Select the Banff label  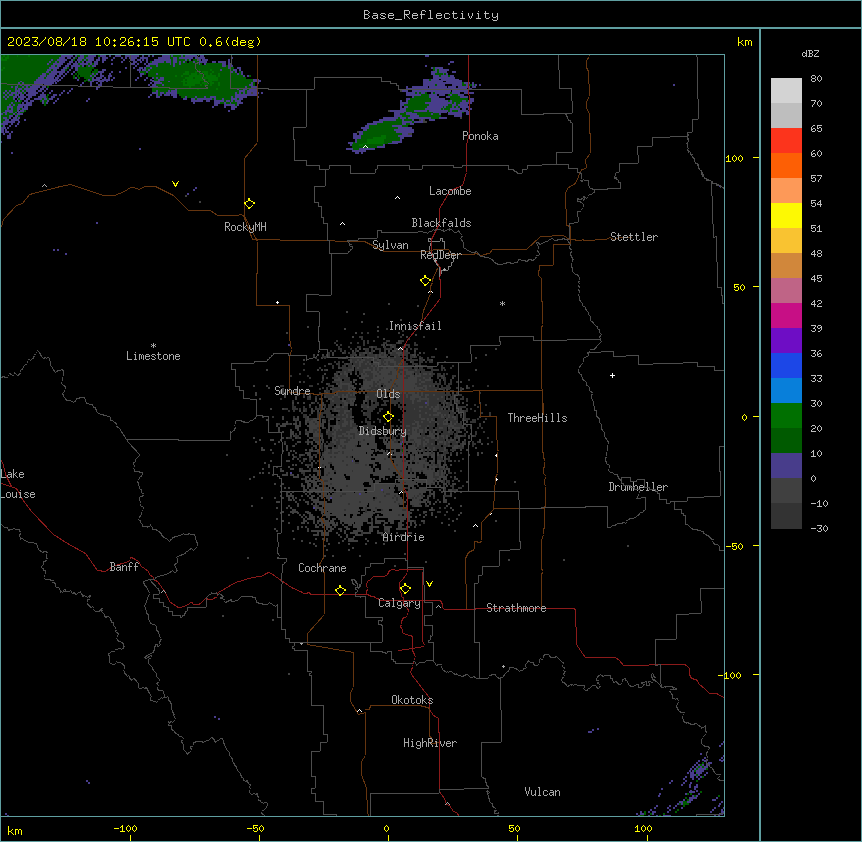click(x=124, y=567)
